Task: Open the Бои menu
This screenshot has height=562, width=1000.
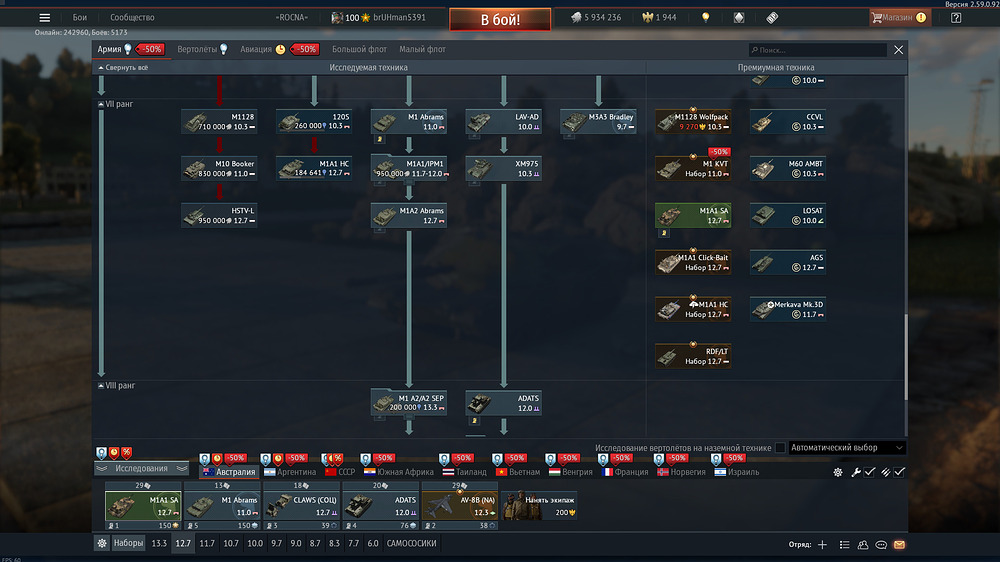Action: point(80,18)
